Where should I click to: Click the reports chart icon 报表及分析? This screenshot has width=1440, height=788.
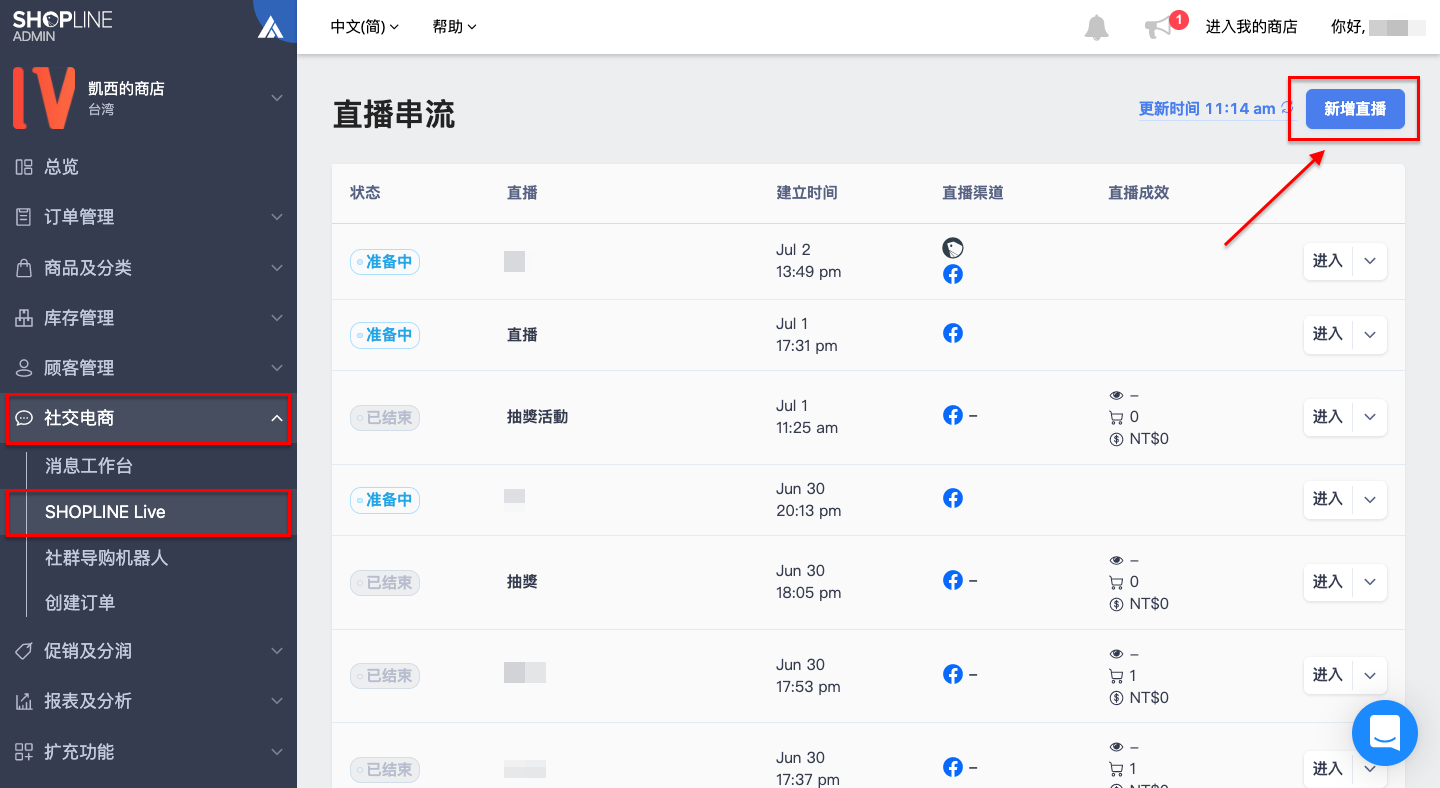[x=24, y=701]
